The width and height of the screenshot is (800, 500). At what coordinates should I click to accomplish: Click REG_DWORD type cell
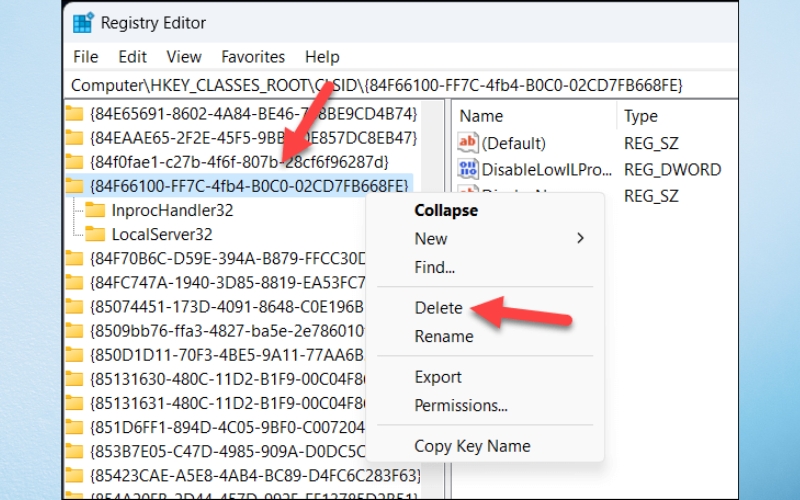(672, 169)
